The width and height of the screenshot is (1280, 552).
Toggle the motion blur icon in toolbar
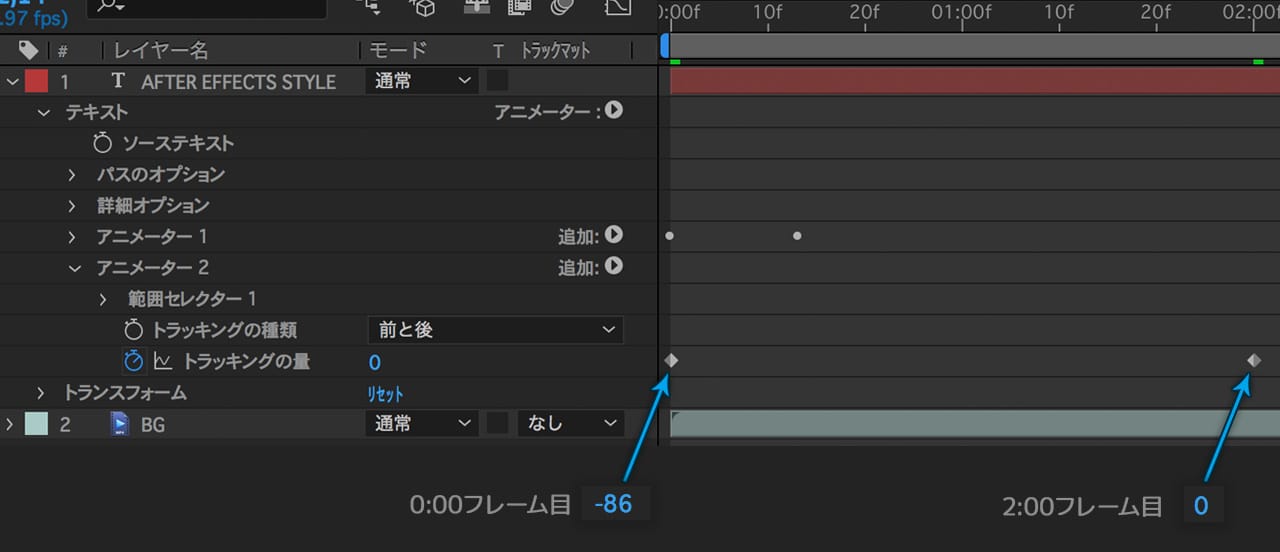pos(564,8)
